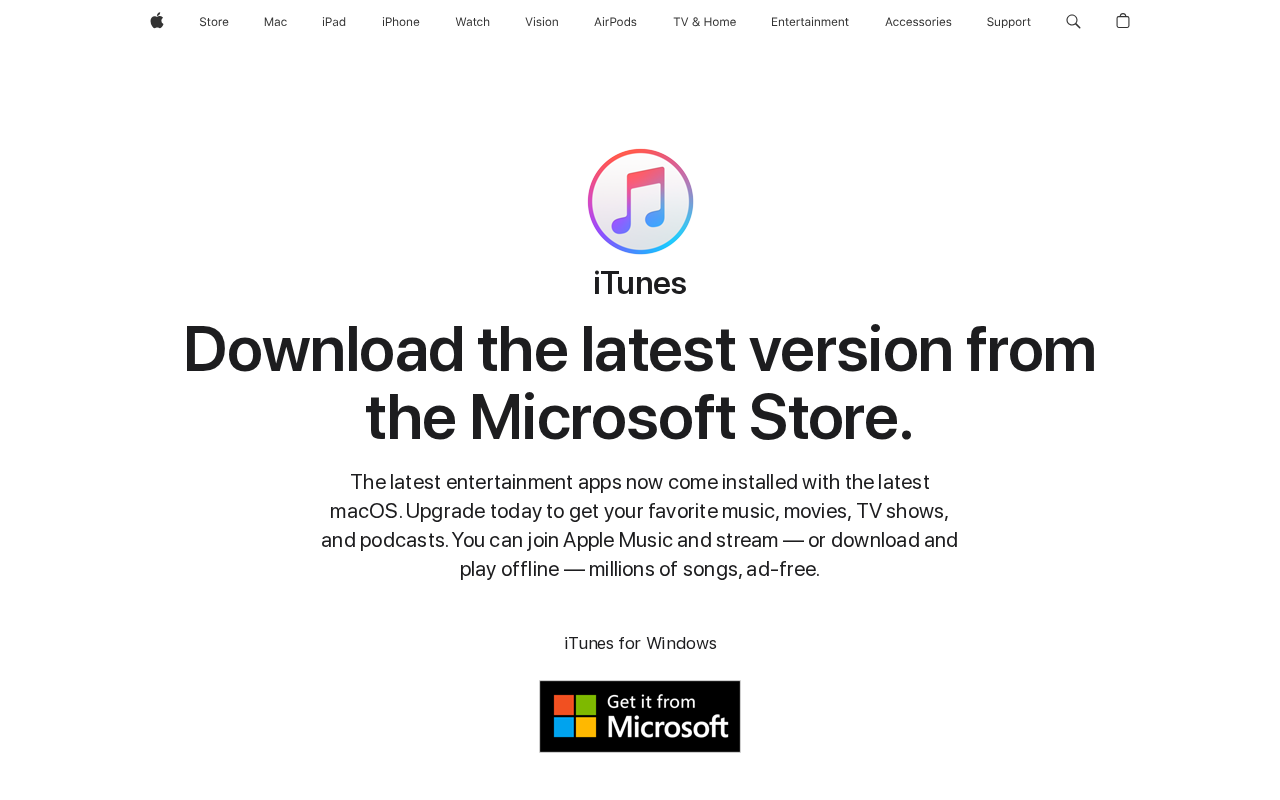Image resolution: width=1280 pixels, height=800 pixels.
Task: Open the shopping bag icon
Action: click(1123, 21)
